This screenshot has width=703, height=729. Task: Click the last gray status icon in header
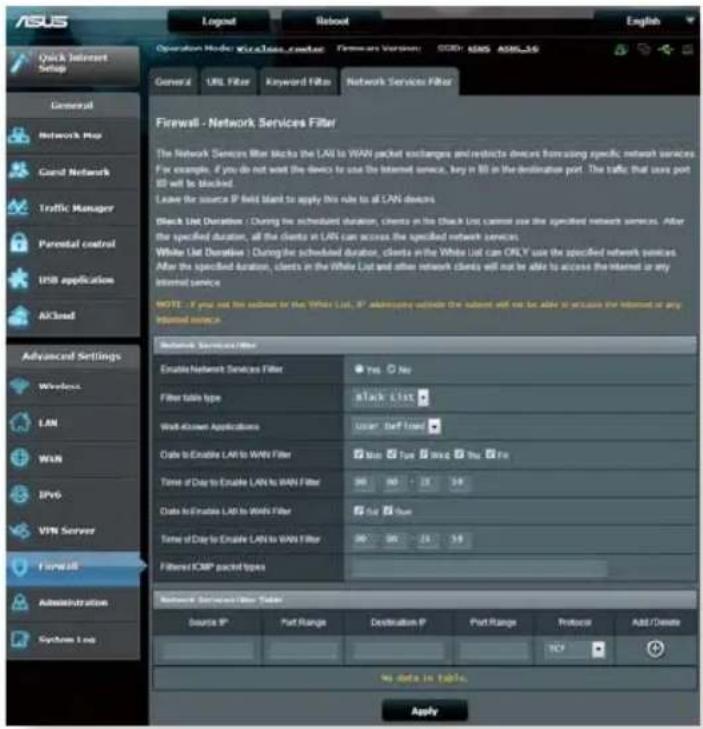click(x=688, y=49)
